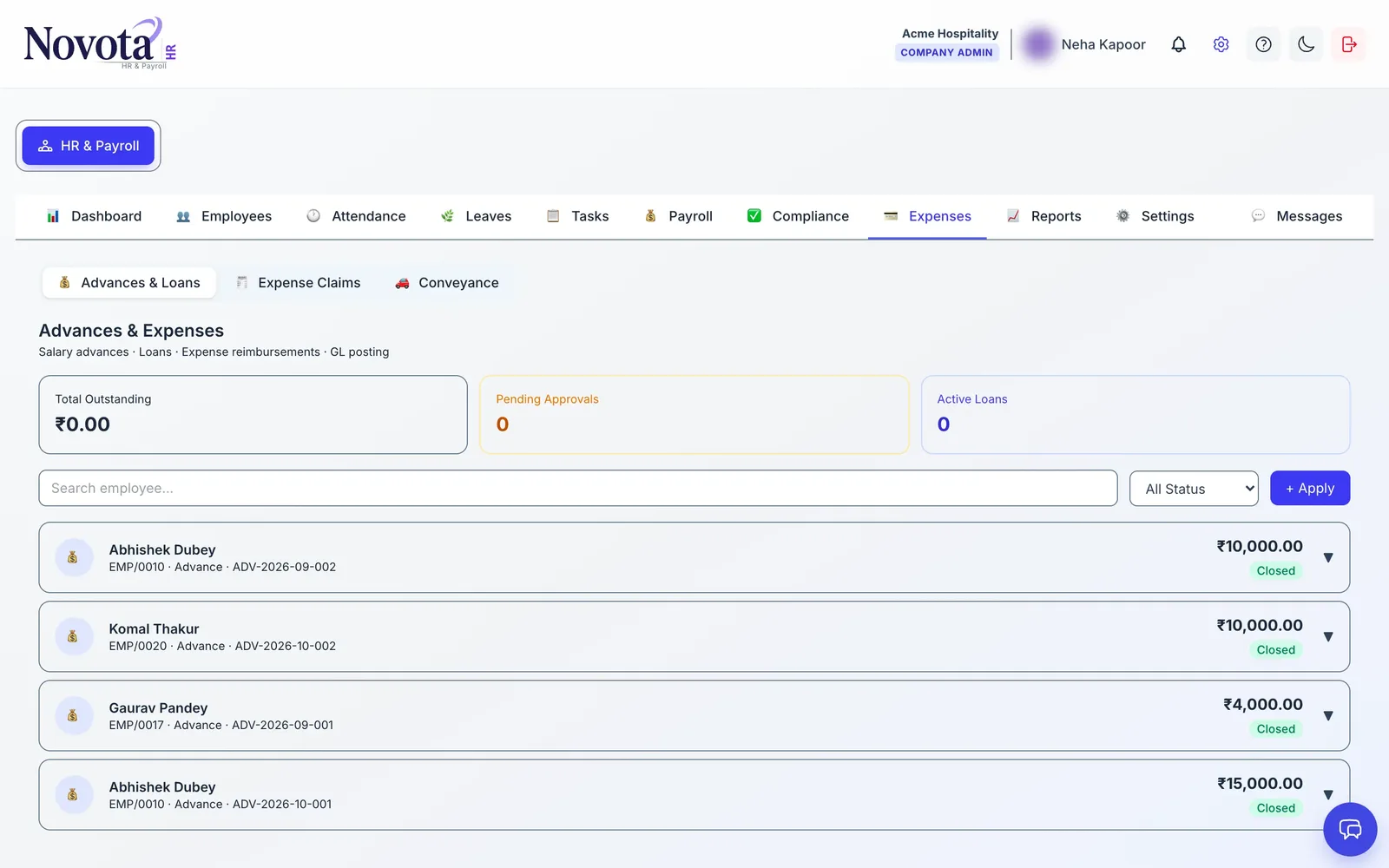1389x868 pixels.
Task: Open the Leaves tab
Action: (476, 216)
